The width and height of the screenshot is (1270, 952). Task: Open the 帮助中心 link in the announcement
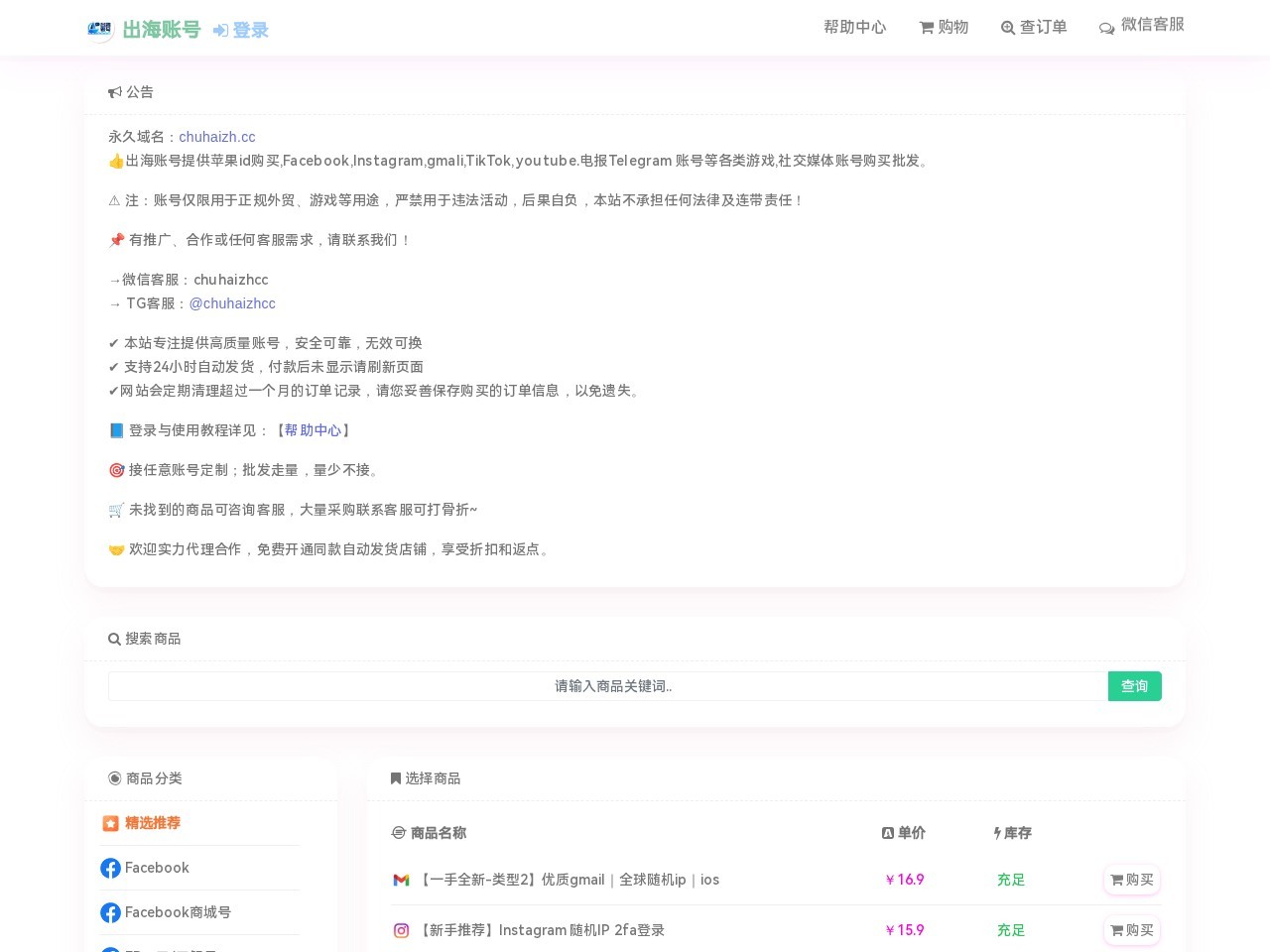[313, 430]
